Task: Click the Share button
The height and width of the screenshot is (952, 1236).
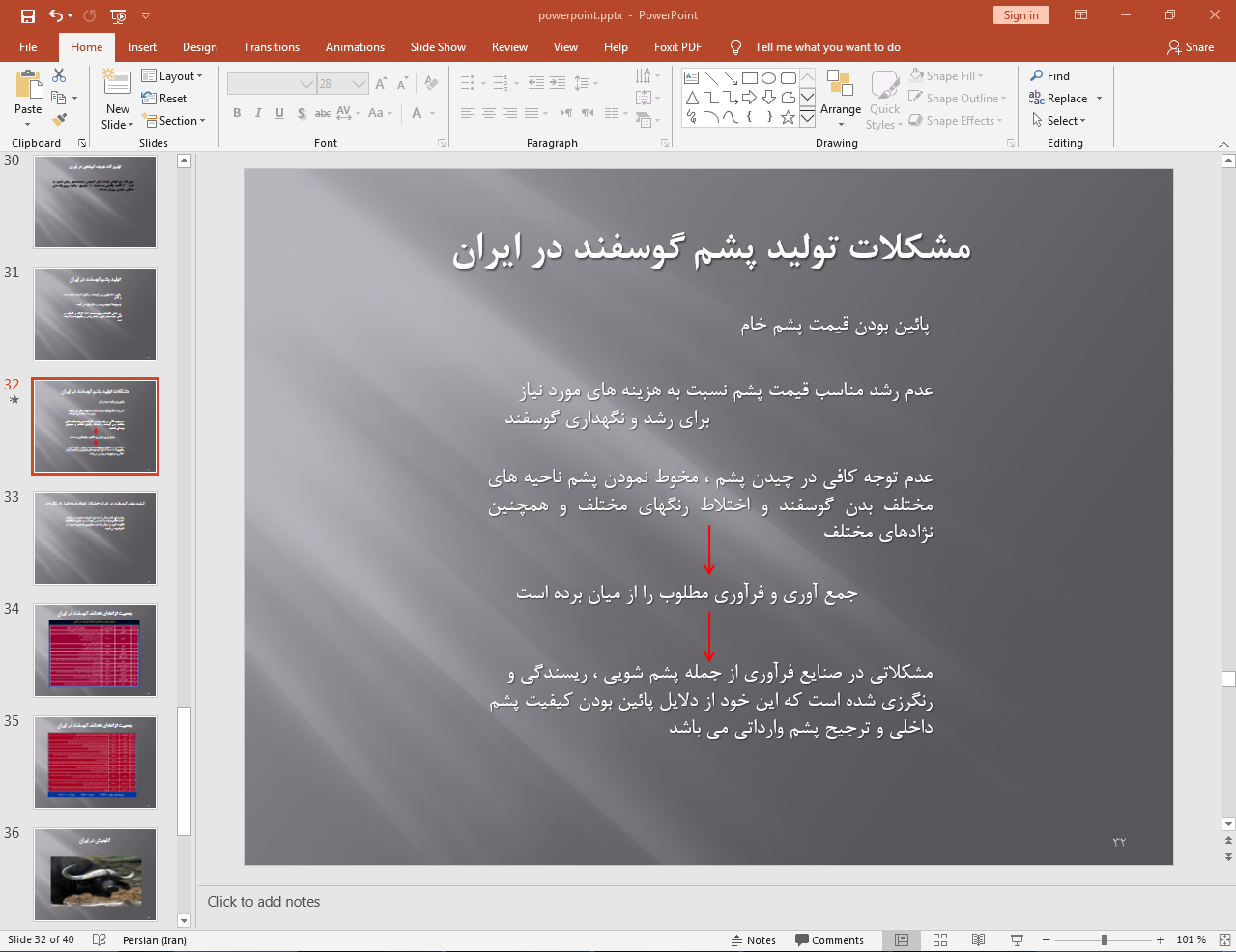Action: pyautogui.click(x=1190, y=47)
